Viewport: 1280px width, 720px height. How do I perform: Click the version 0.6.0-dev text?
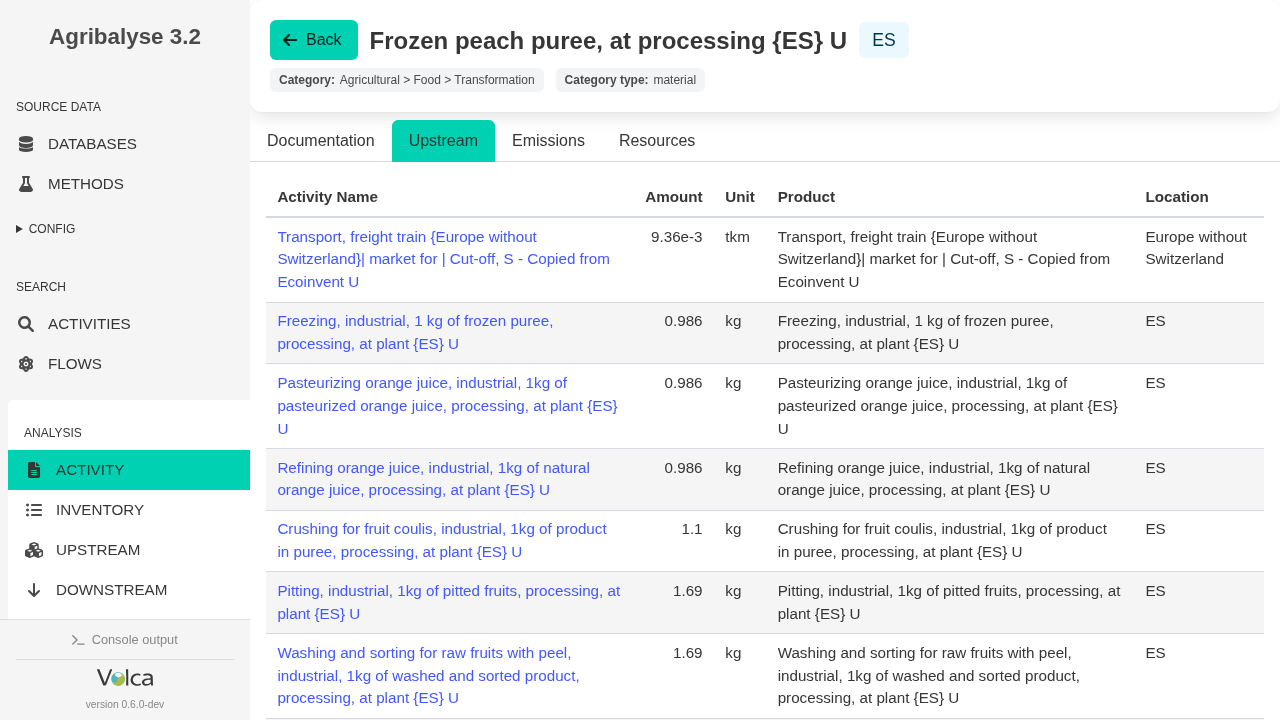(125, 704)
